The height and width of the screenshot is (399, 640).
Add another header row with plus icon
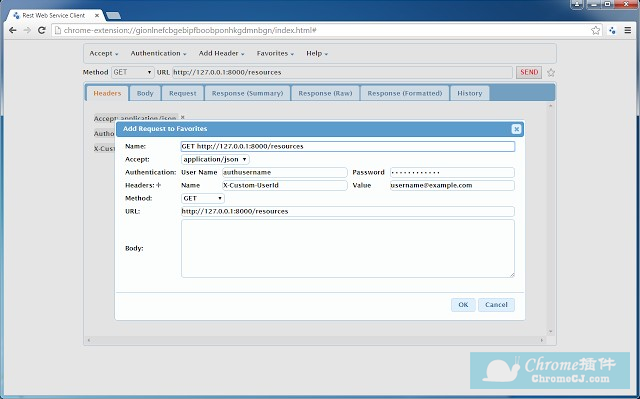point(159,185)
